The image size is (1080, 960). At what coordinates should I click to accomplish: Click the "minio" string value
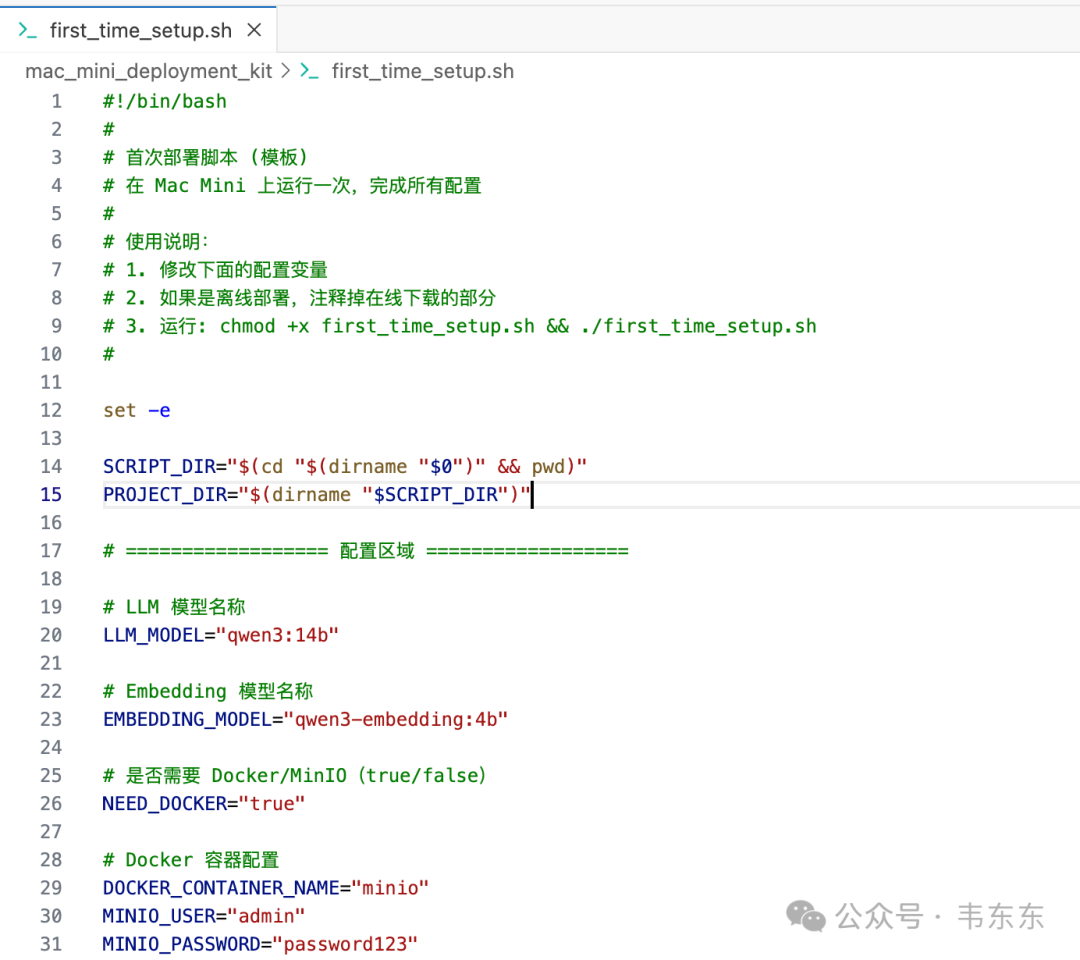click(390, 888)
